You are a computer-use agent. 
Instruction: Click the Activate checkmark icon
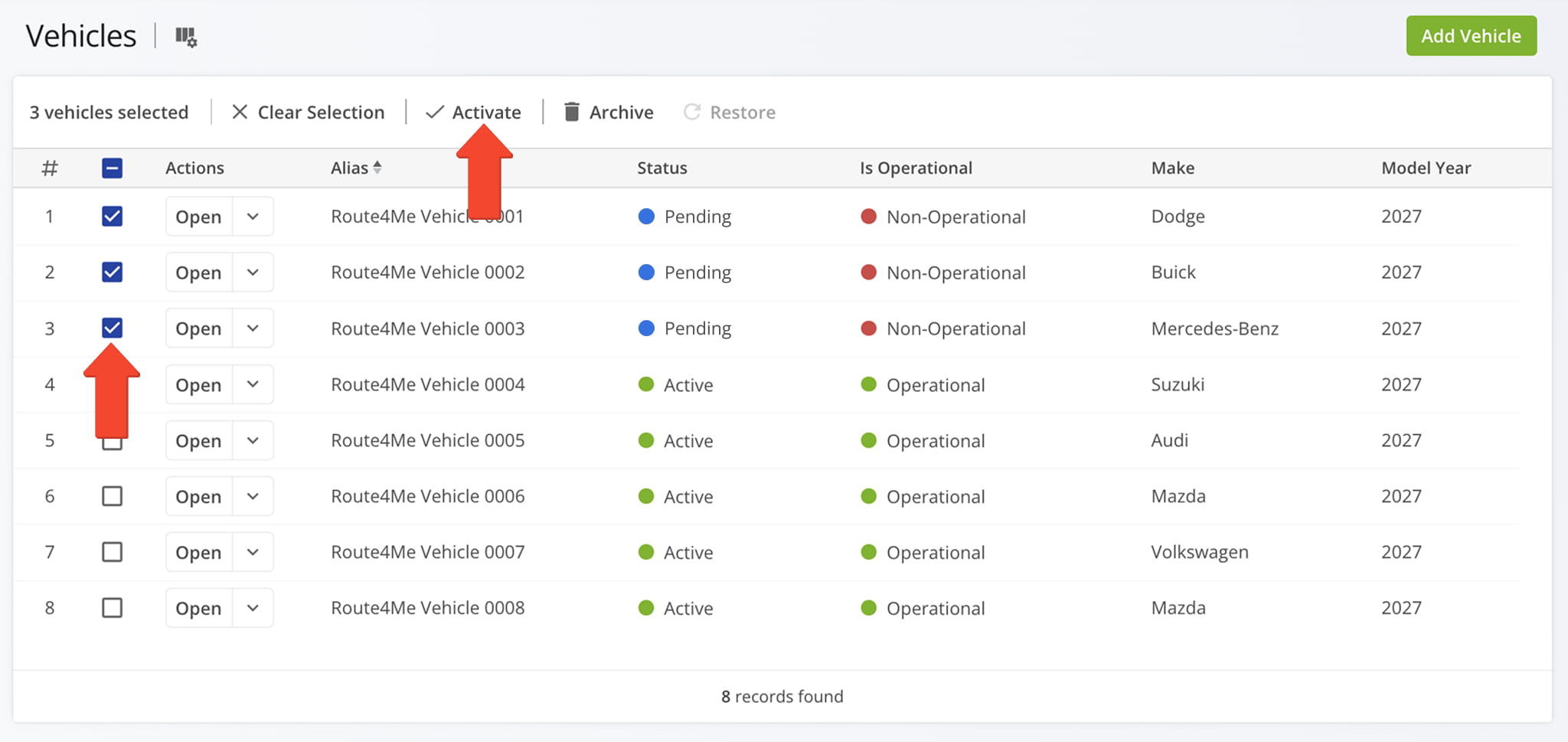coord(435,113)
